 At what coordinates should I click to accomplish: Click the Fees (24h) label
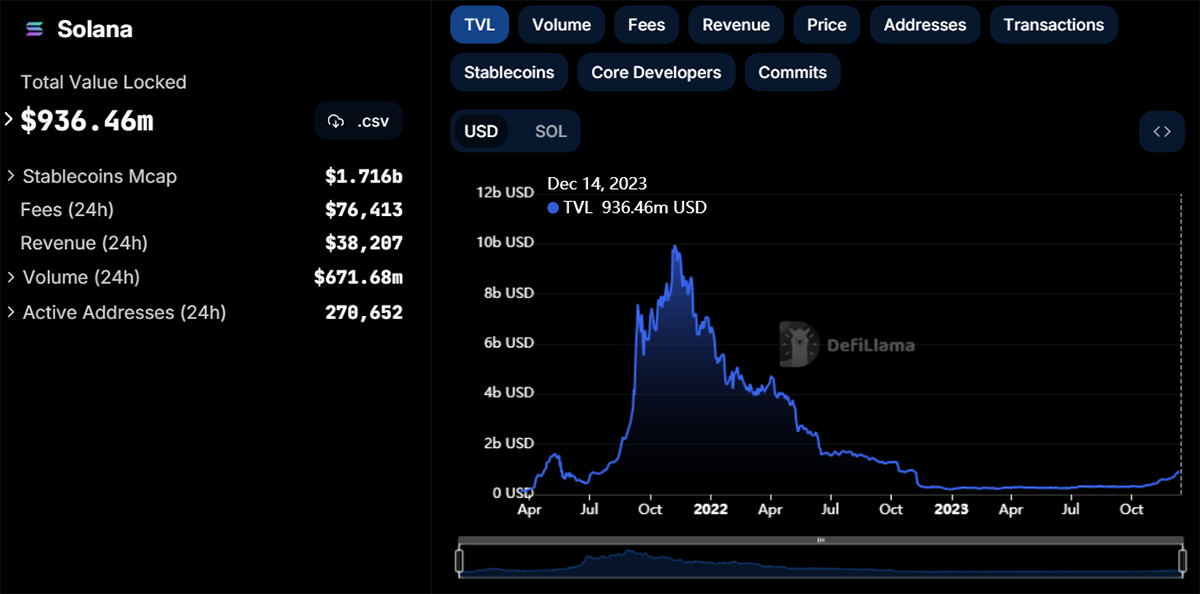67,210
